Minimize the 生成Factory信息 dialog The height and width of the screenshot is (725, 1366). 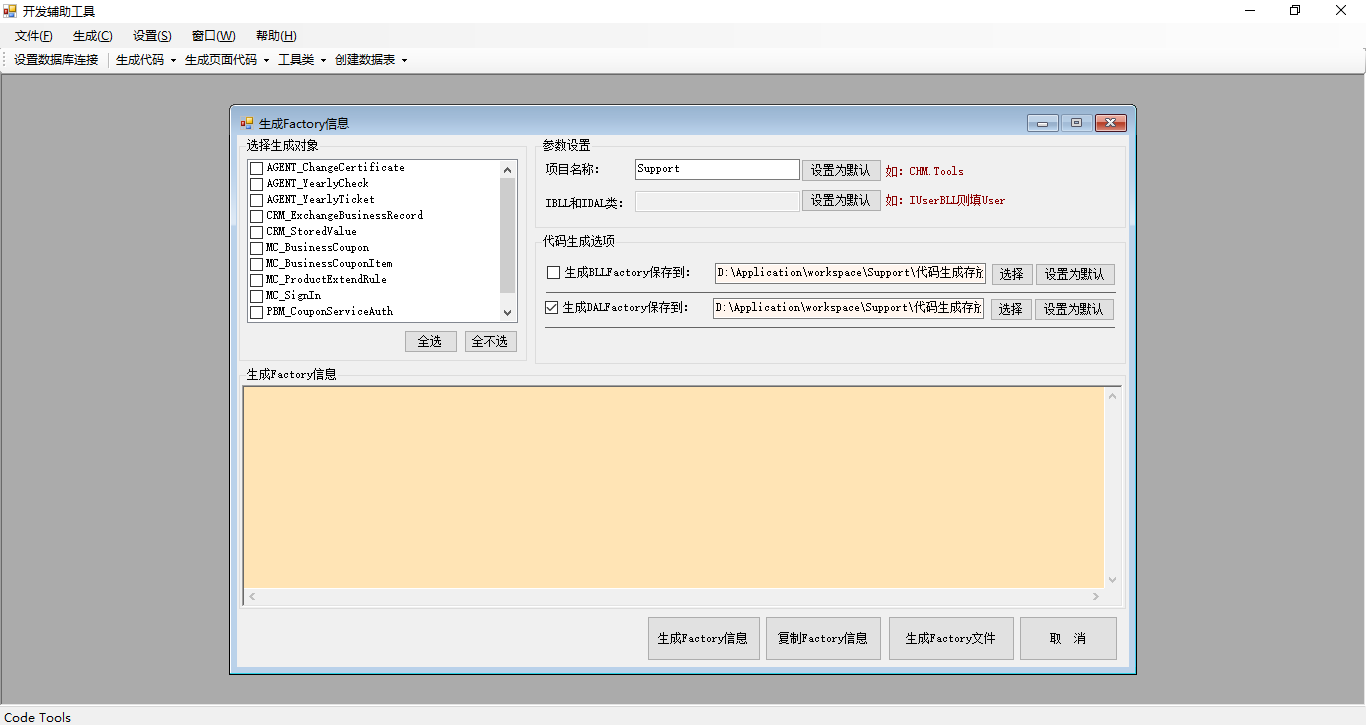(x=1042, y=123)
